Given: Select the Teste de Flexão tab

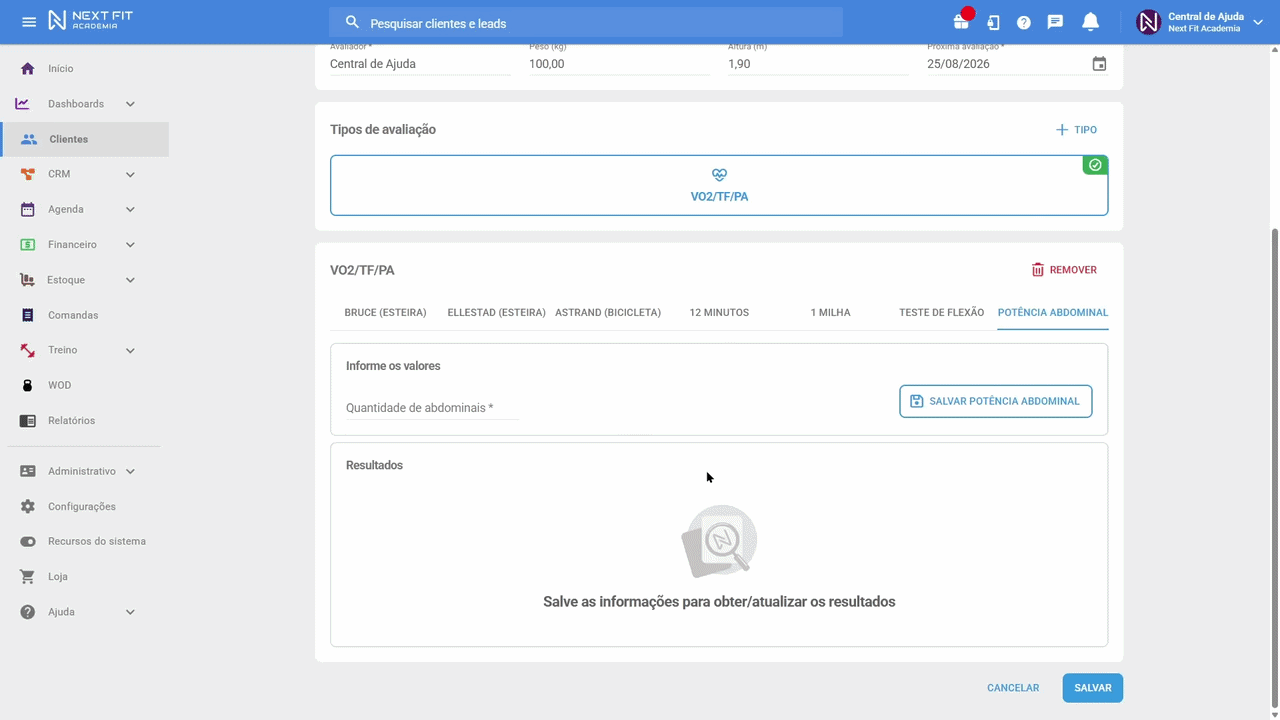Looking at the screenshot, I should [x=941, y=312].
